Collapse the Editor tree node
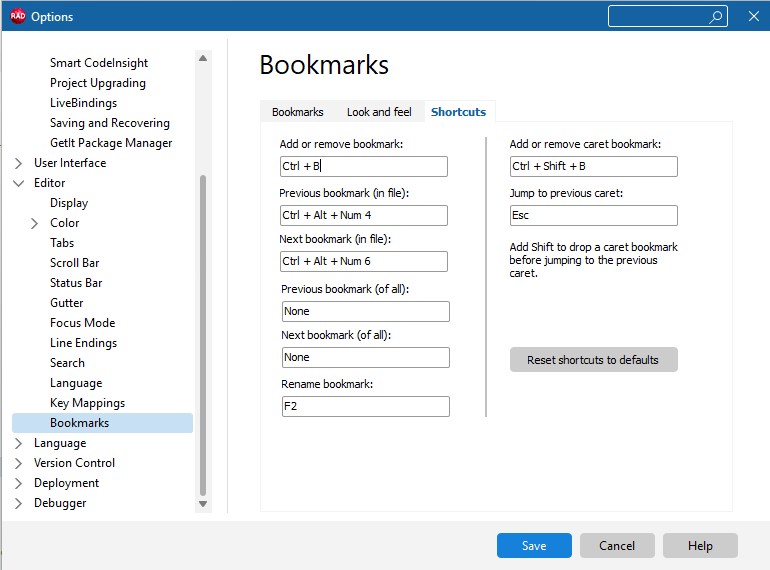The width and height of the screenshot is (770, 570). point(18,183)
